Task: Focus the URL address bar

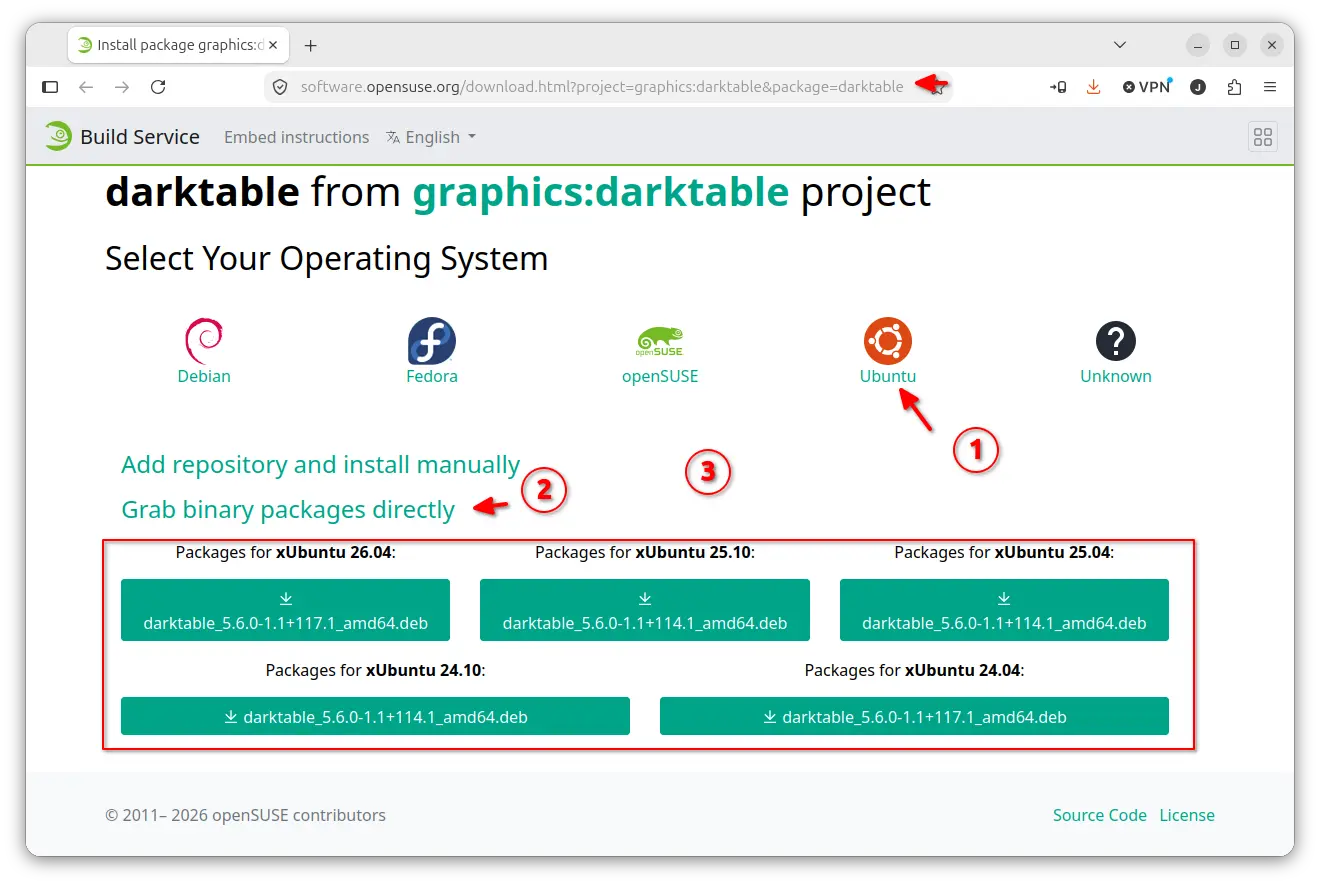Action: tap(602, 87)
